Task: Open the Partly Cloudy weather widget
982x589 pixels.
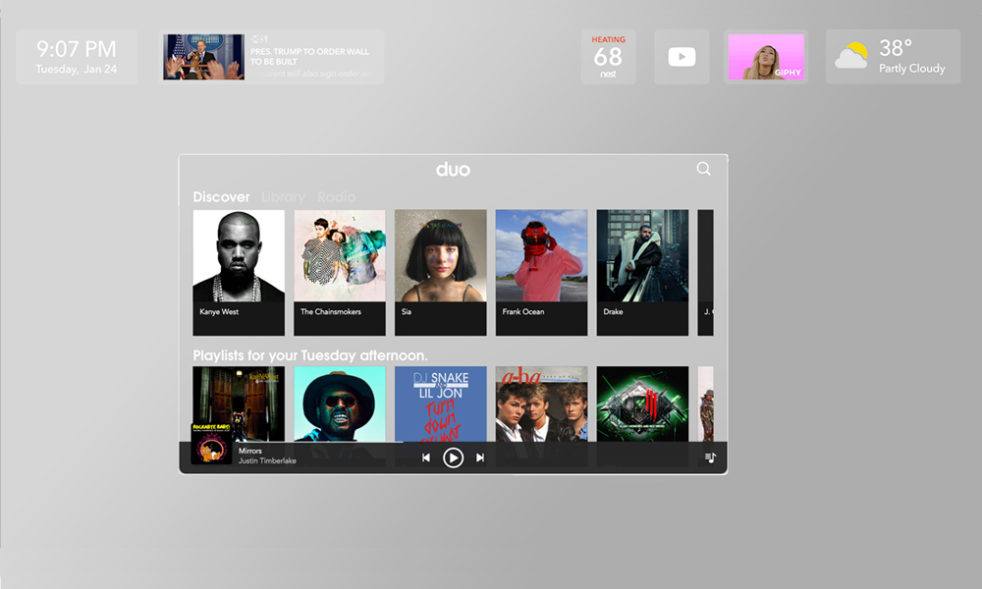Action: click(x=892, y=57)
